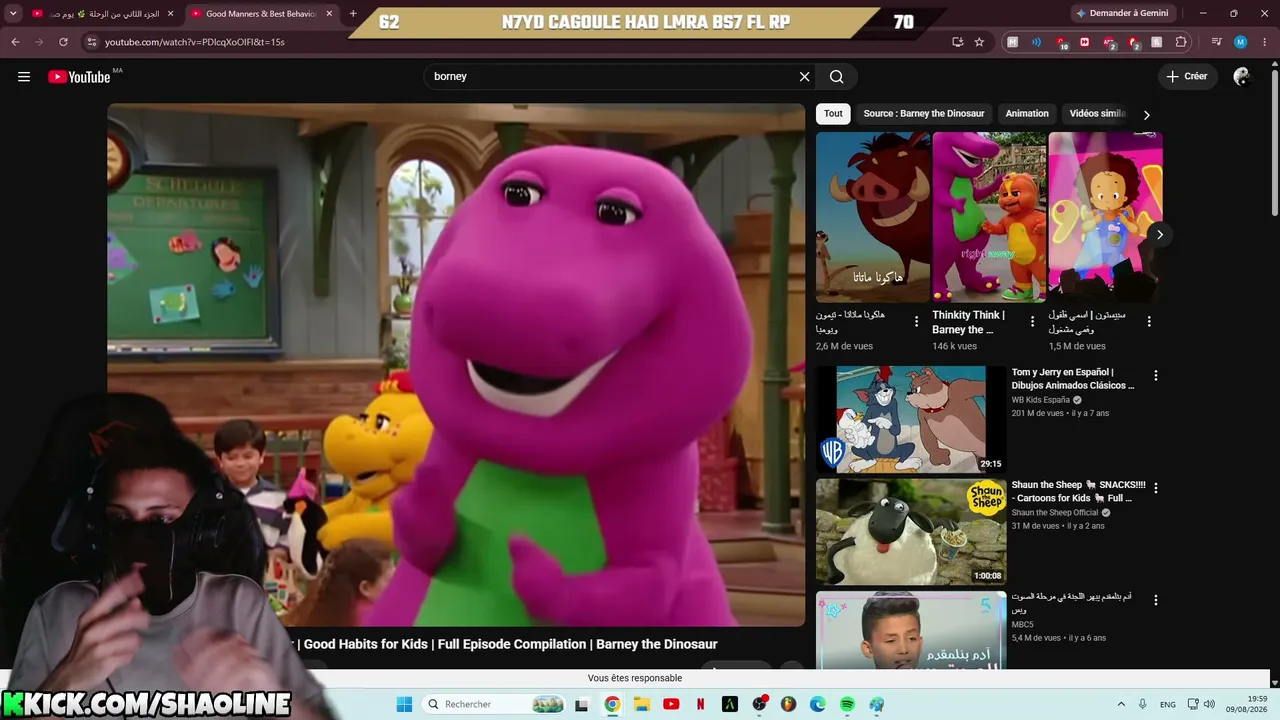Launch File Explorer from the taskbar
This screenshot has width=1280, height=720.
coord(642,704)
